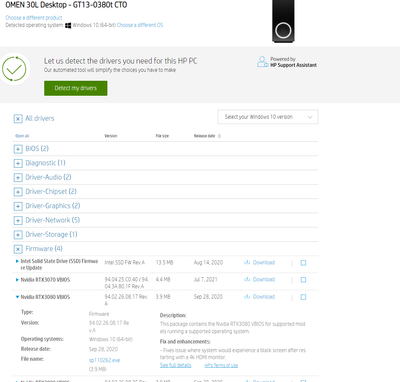The width and height of the screenshot is (400, 382).
Task: Collapse the Firmware (4) category
Action: point(18,249)
